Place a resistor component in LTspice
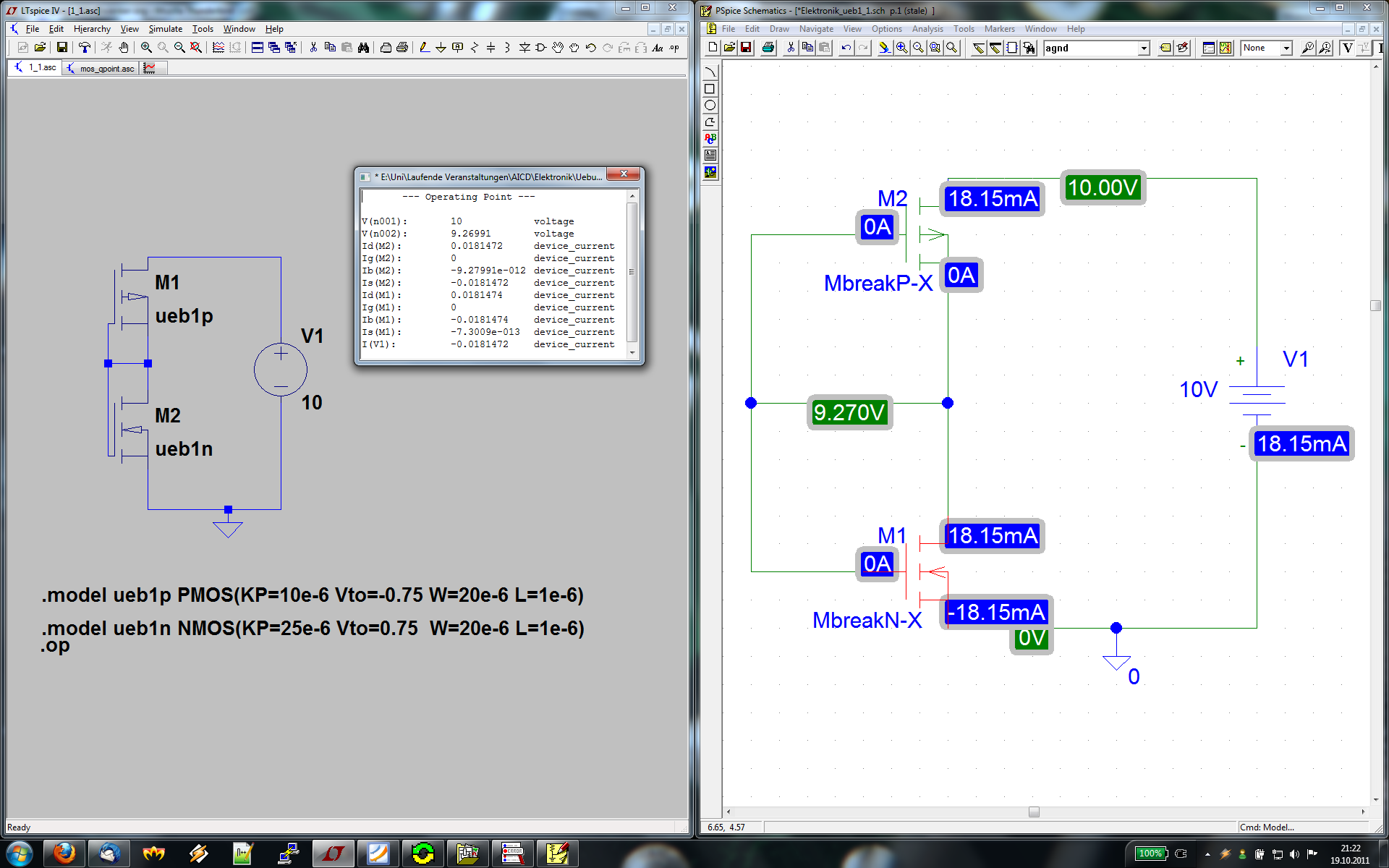 475,47
